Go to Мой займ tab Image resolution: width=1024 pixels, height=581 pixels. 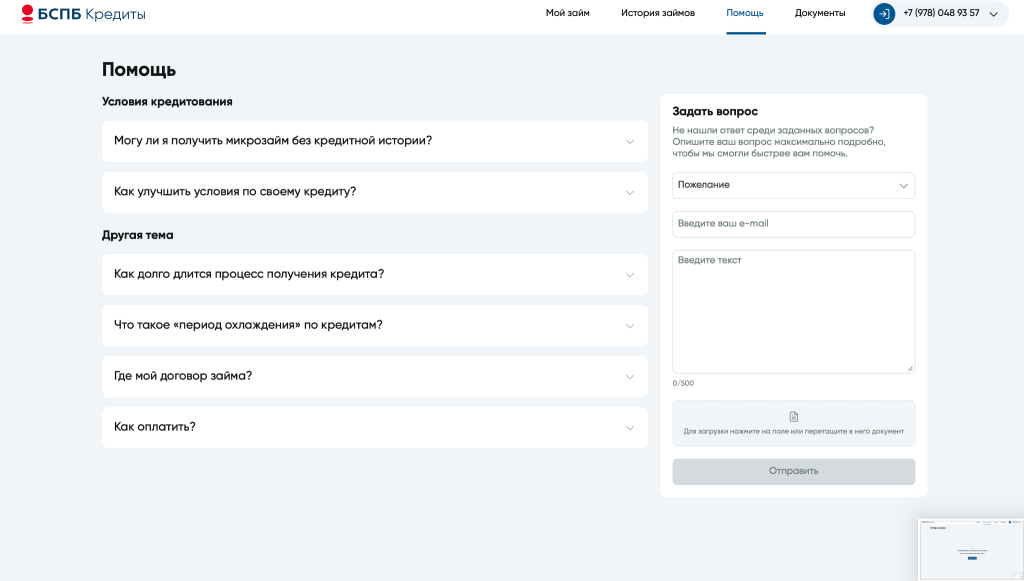point(567,13)
